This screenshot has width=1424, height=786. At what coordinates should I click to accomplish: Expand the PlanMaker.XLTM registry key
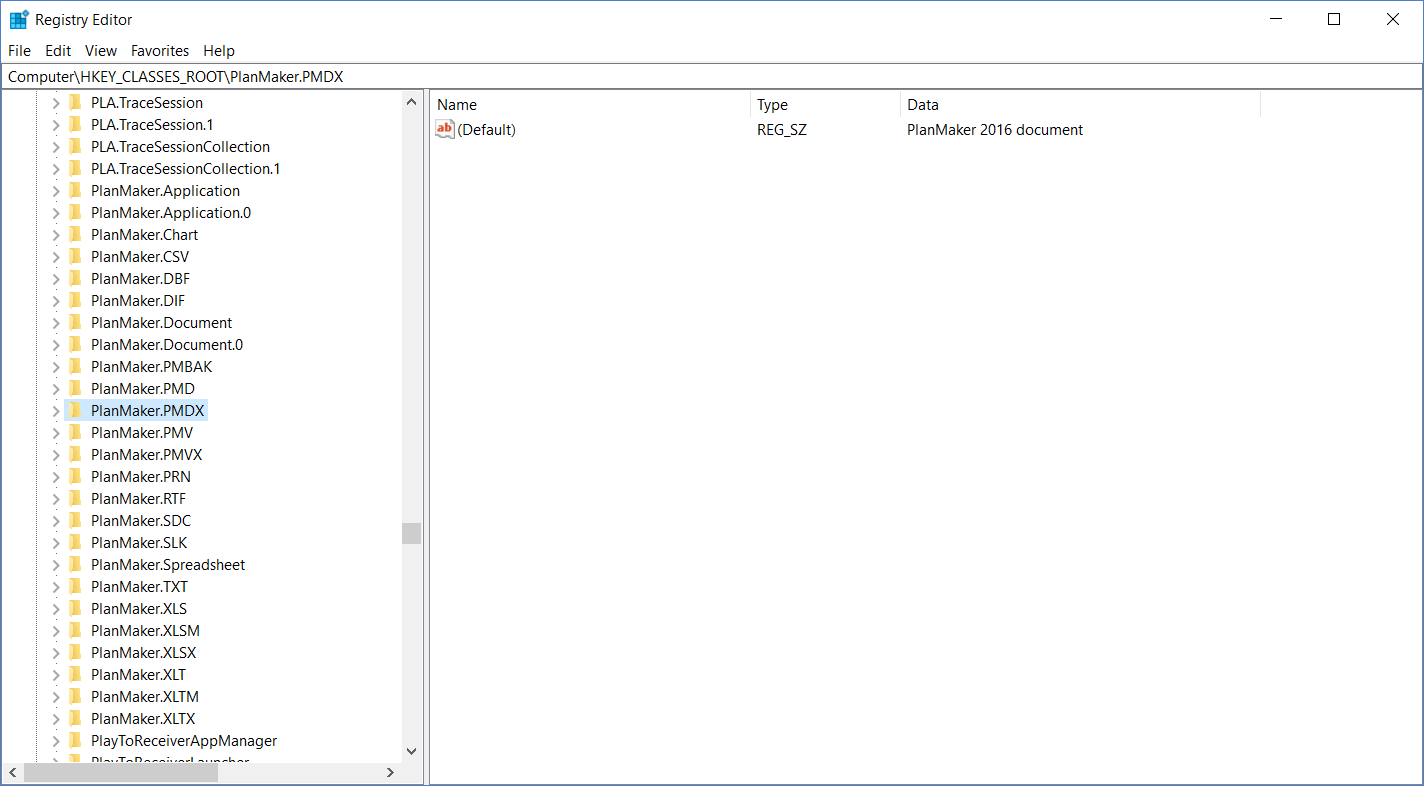(56, 697)
